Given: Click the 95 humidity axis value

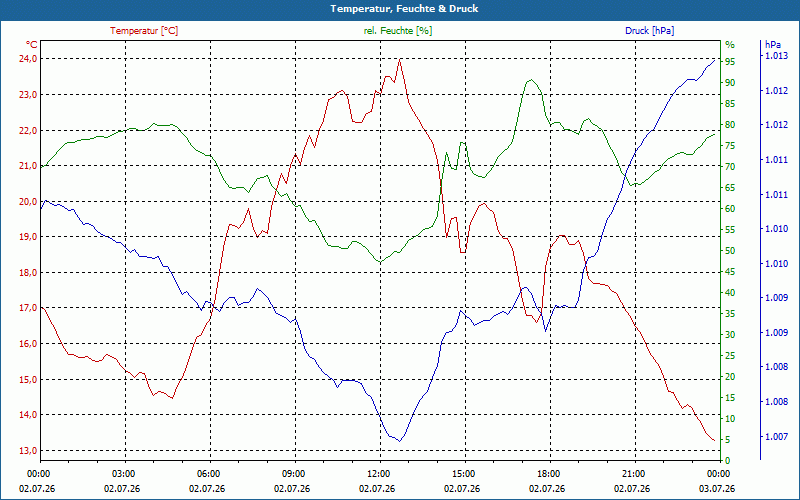Looking at the screenshot, I should 730,61.
